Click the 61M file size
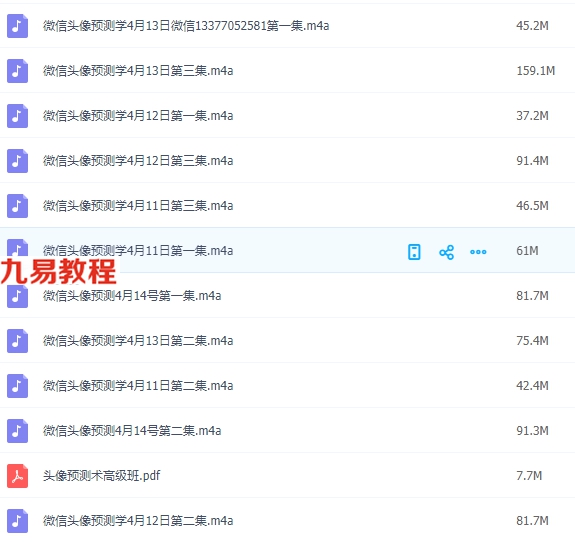 coord(527,251)
